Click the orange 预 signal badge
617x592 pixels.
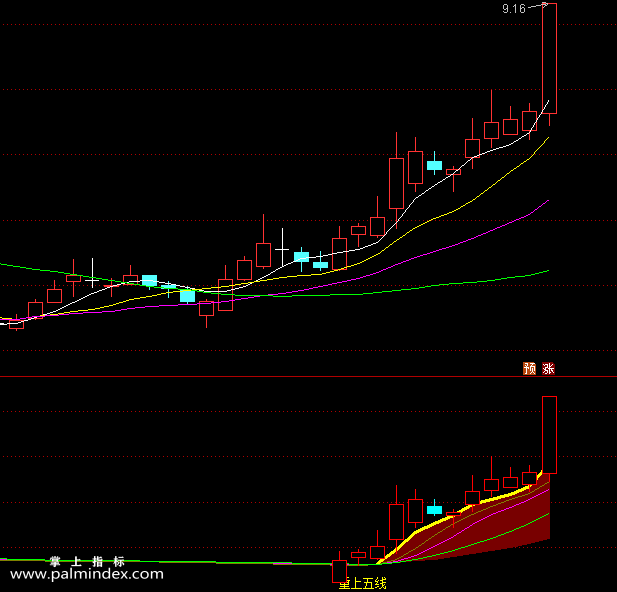click(x=529, y=368)
